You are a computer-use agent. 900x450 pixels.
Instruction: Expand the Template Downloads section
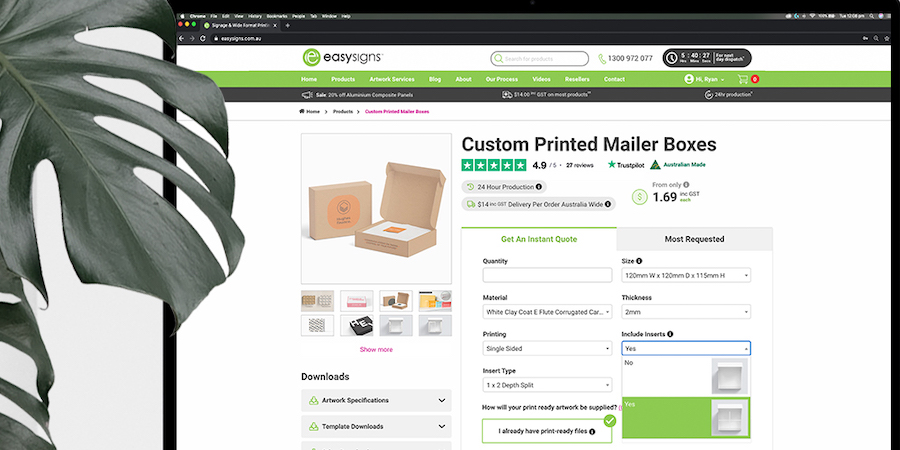click(x=376, y=426)
